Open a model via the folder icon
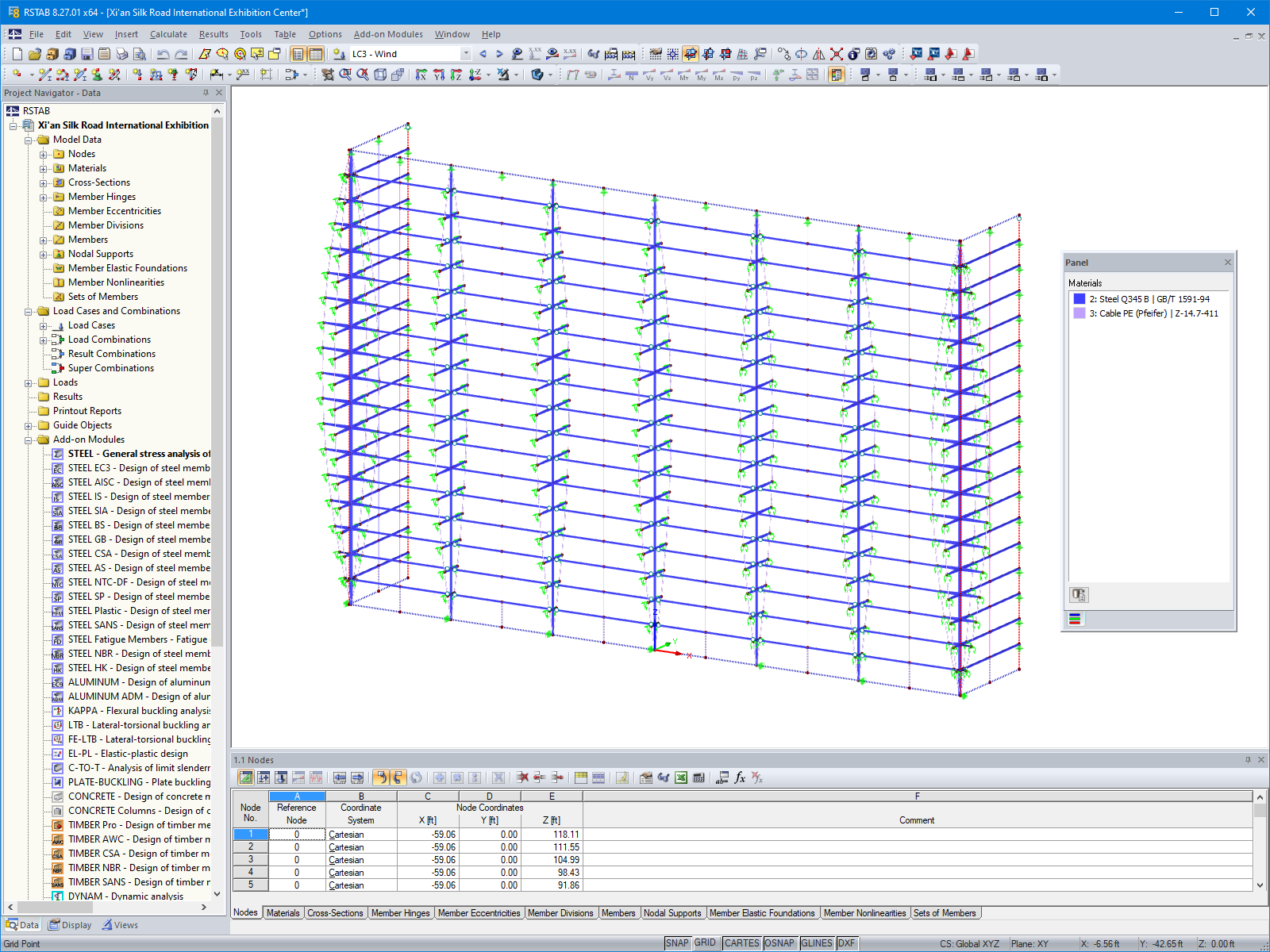The width and height of the screenshot is (1270, 952). (x=34, y=54)
